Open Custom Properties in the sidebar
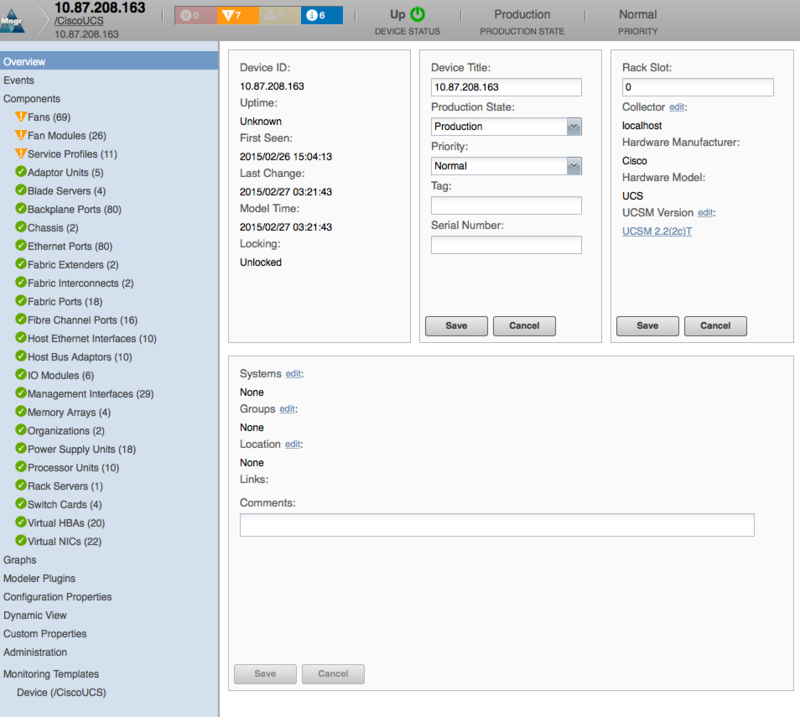 [45, 633]
